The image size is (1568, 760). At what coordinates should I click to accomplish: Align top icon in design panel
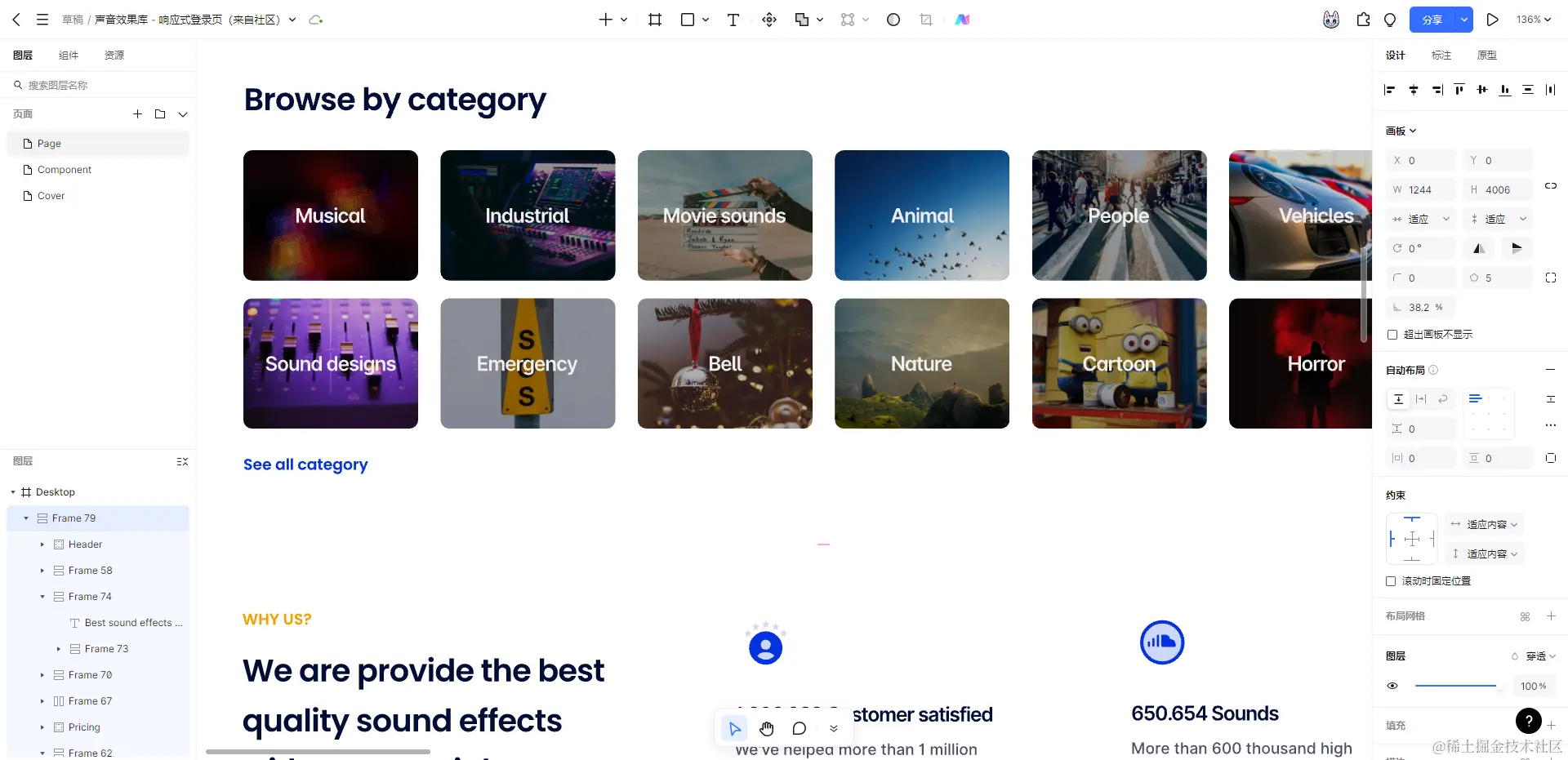pyautogui.click(x=1459, y=90)
